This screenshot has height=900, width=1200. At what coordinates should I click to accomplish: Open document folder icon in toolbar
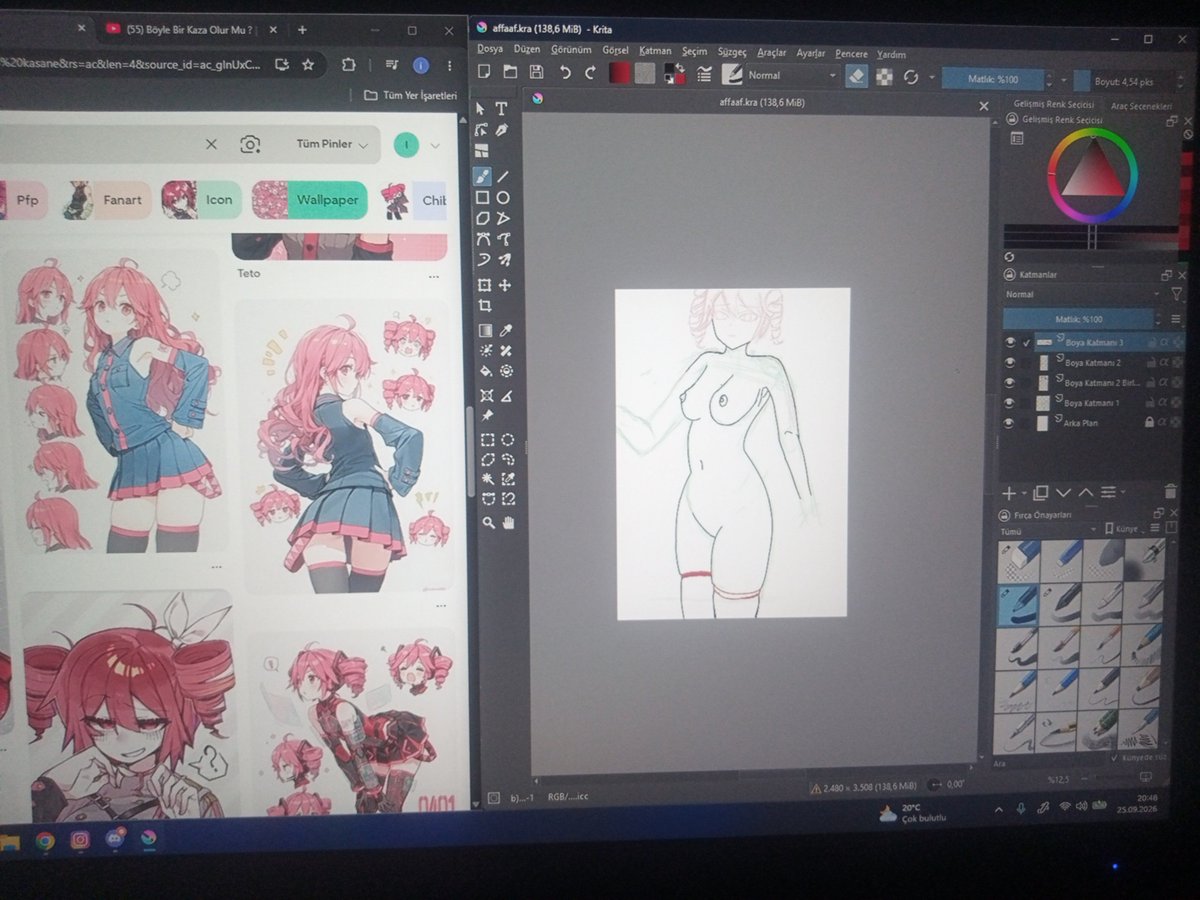[510, 72]
